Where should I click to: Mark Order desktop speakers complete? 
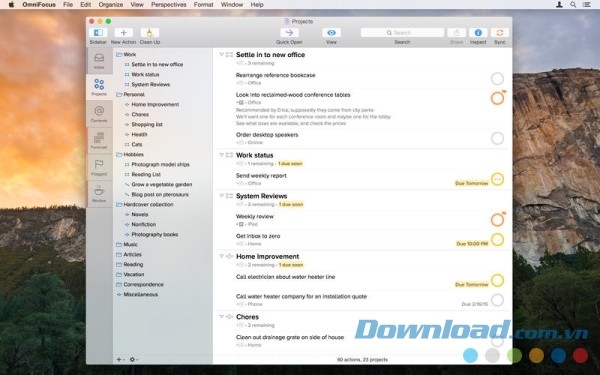point(497,138)
